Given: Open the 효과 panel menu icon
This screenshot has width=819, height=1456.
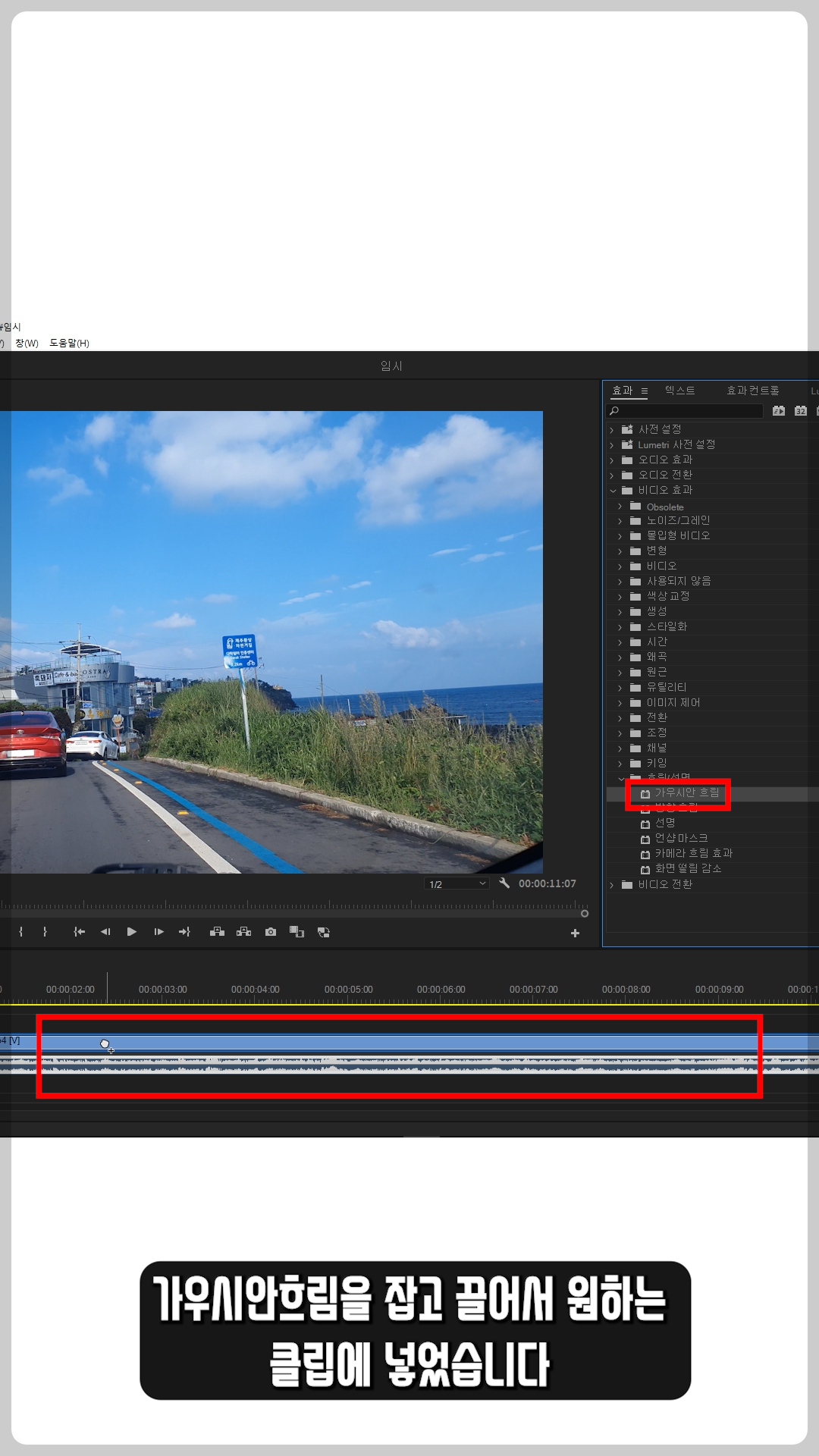Looking at the screenshot, I should click(x=645, y=391).
